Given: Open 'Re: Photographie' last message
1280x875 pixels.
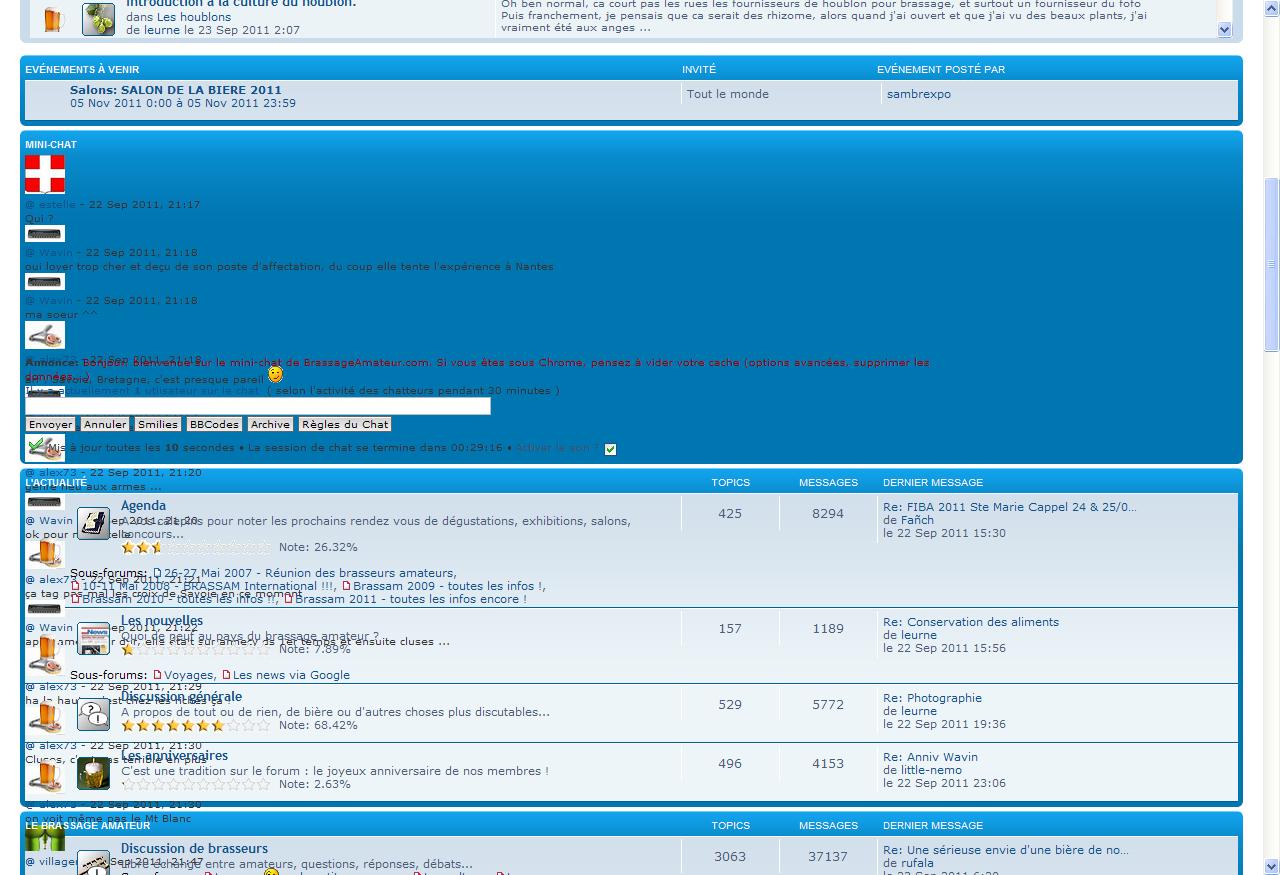Looking at the screenshot, I should 932,698.
